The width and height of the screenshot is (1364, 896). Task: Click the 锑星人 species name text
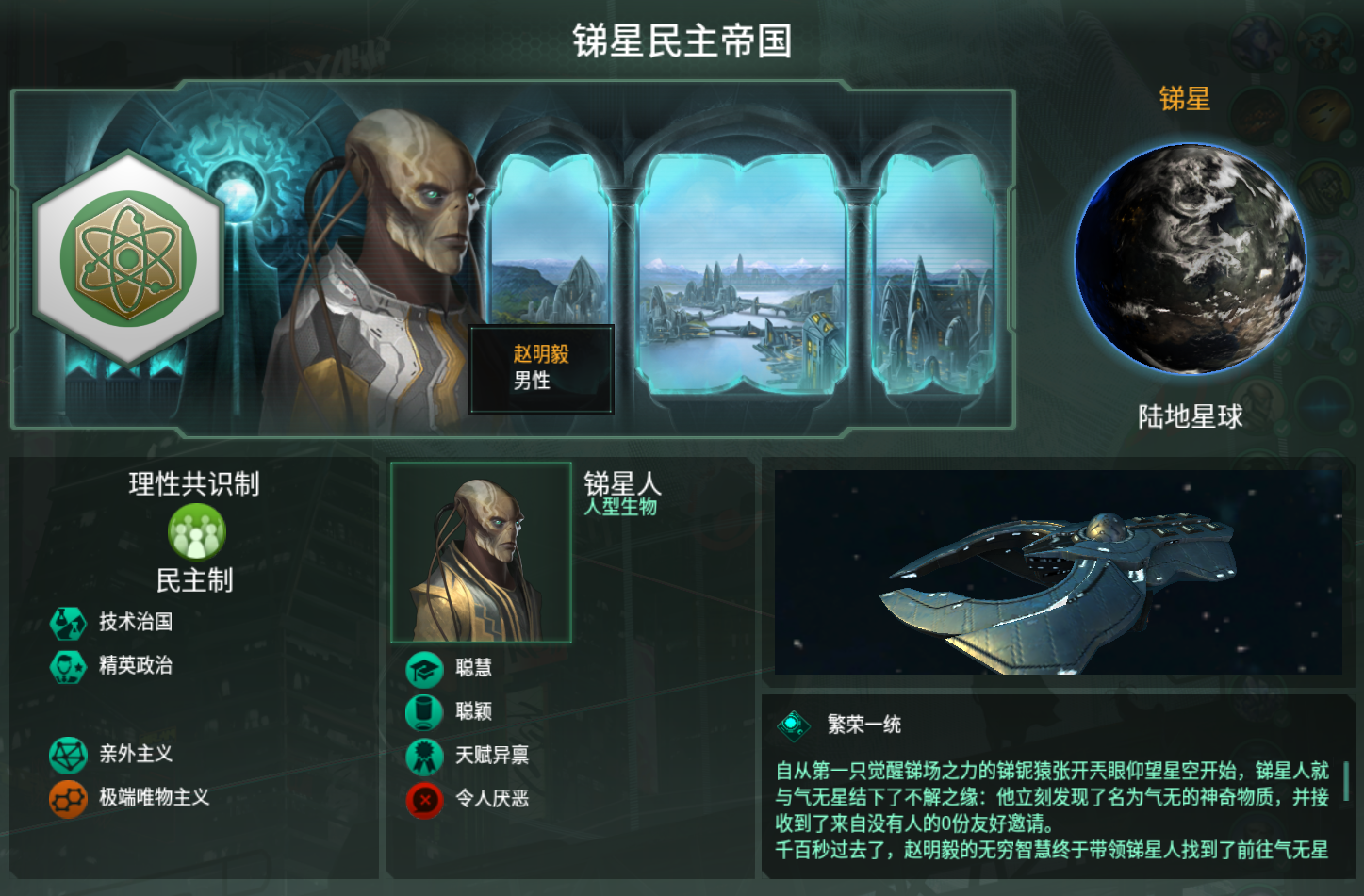pos(622,483)
